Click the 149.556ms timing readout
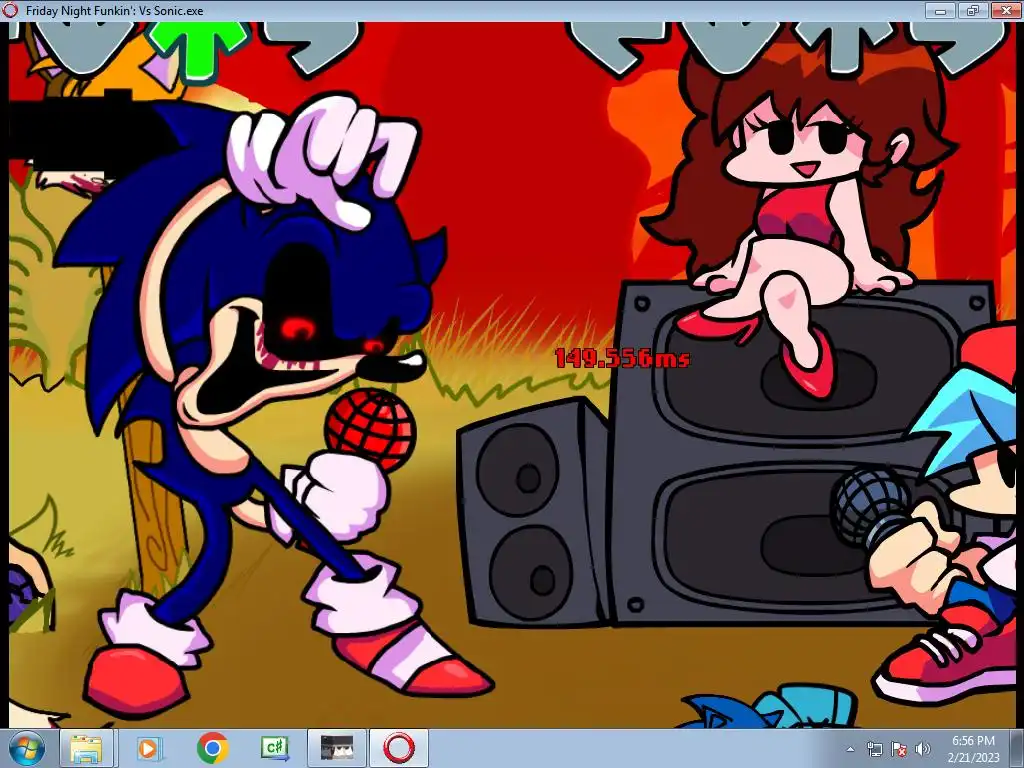This screenshot has height=768, width=1024. [622, 358]
